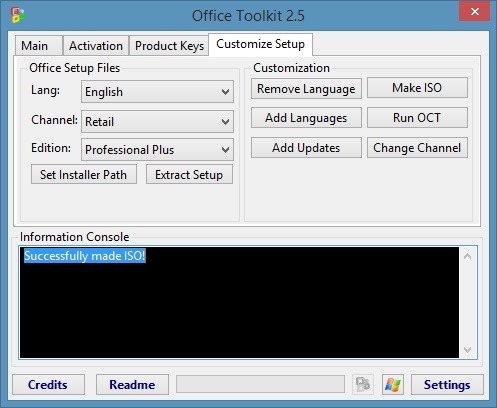Close the Office Toolkit window
Screen dimensions: 497x408
[474, 11]
